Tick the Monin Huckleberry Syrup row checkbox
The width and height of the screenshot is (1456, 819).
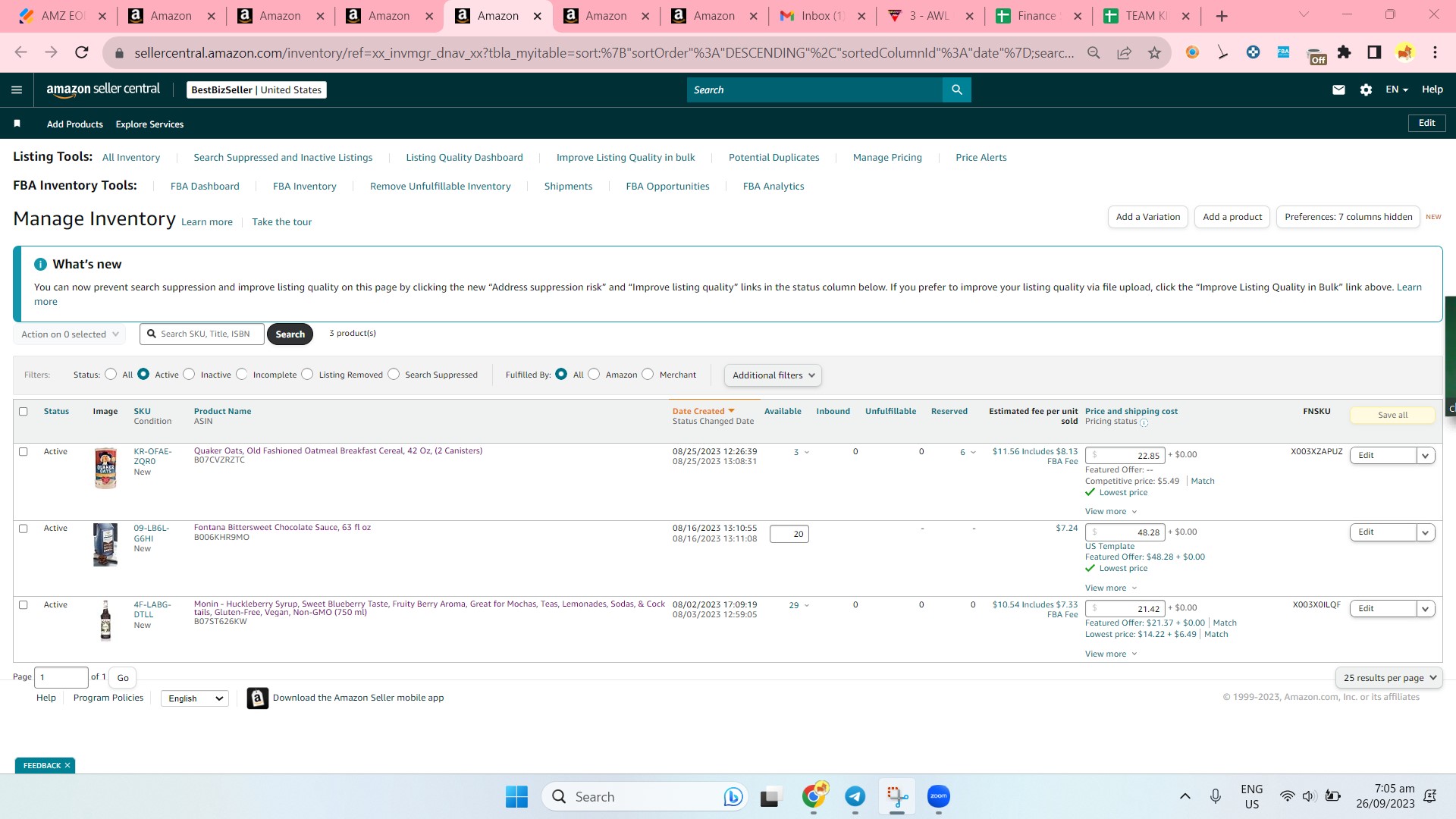tap(23, 605)
